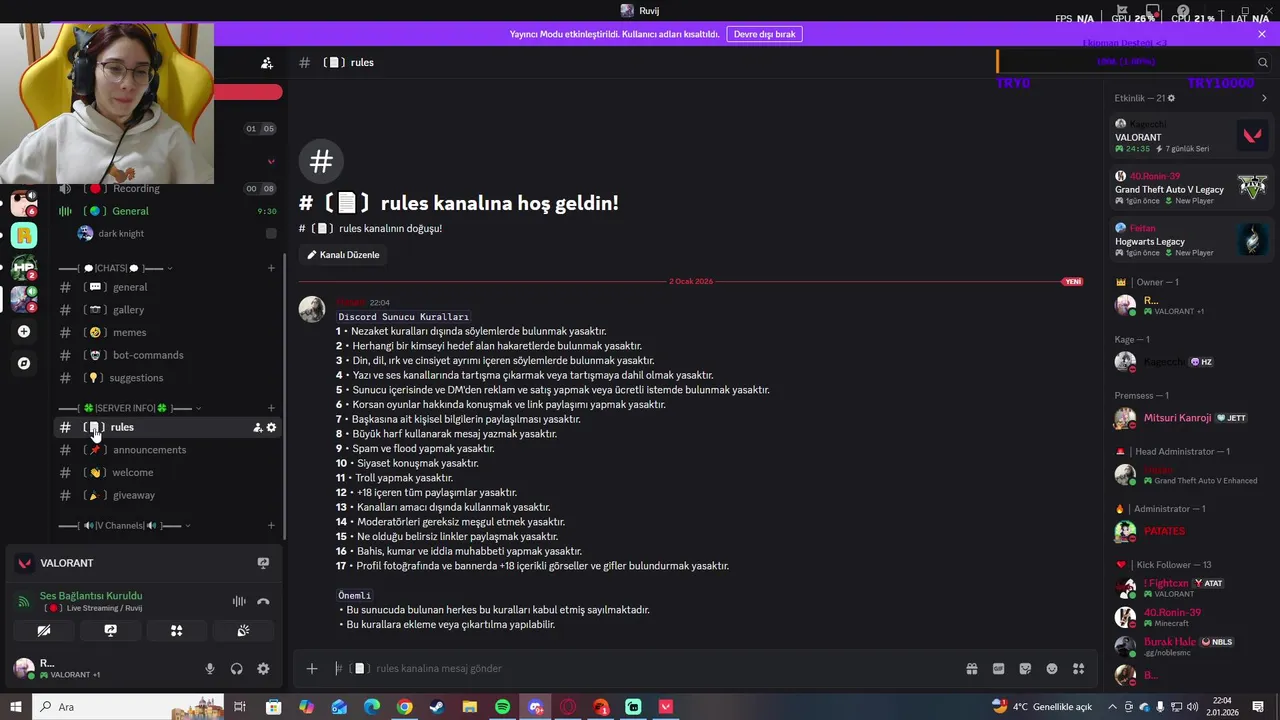
Task: Open sticker picker
Action: click(x=1025, y=668)
